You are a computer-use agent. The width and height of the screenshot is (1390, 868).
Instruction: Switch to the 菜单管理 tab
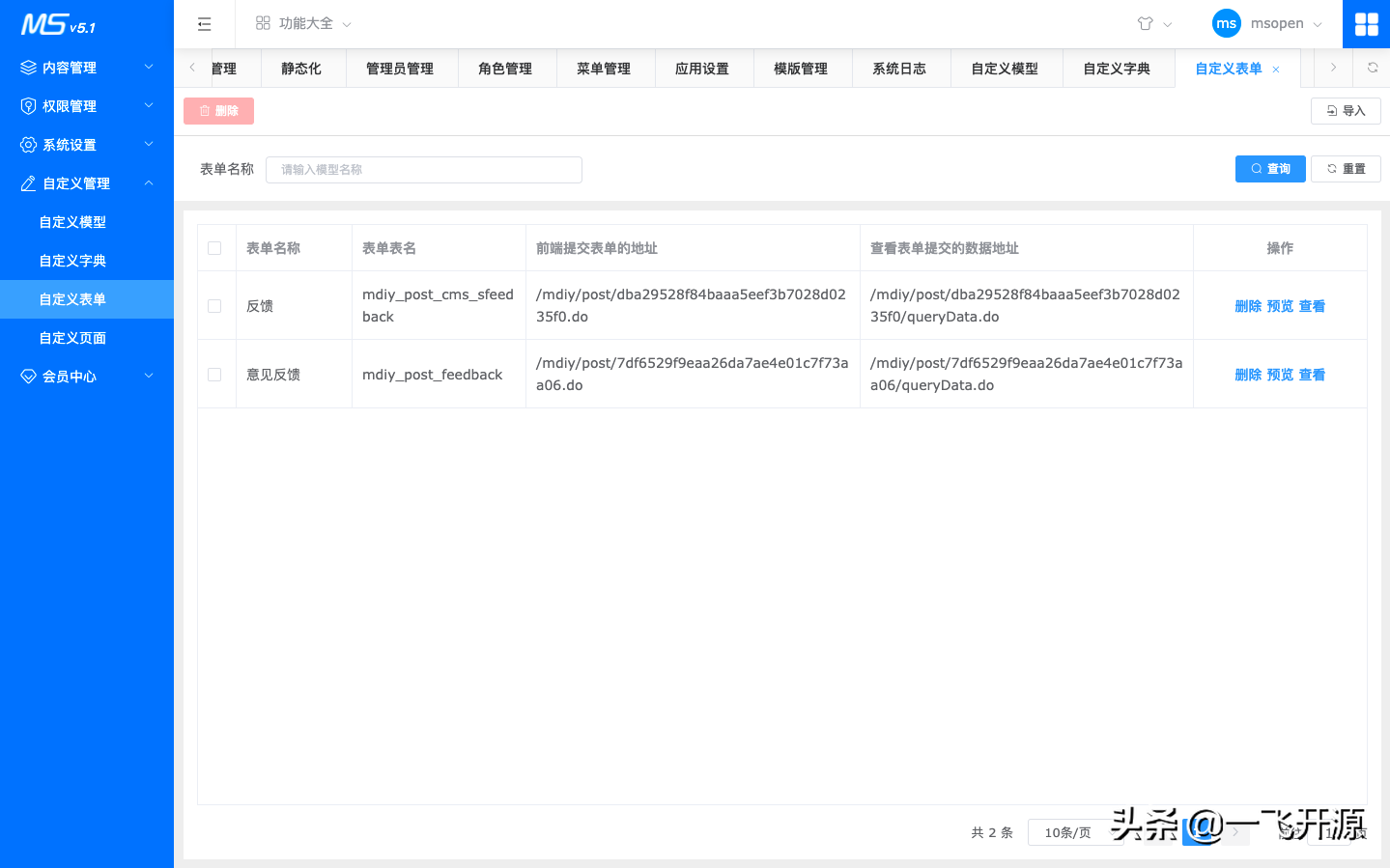pyautogui.click(x=605, y=68)
